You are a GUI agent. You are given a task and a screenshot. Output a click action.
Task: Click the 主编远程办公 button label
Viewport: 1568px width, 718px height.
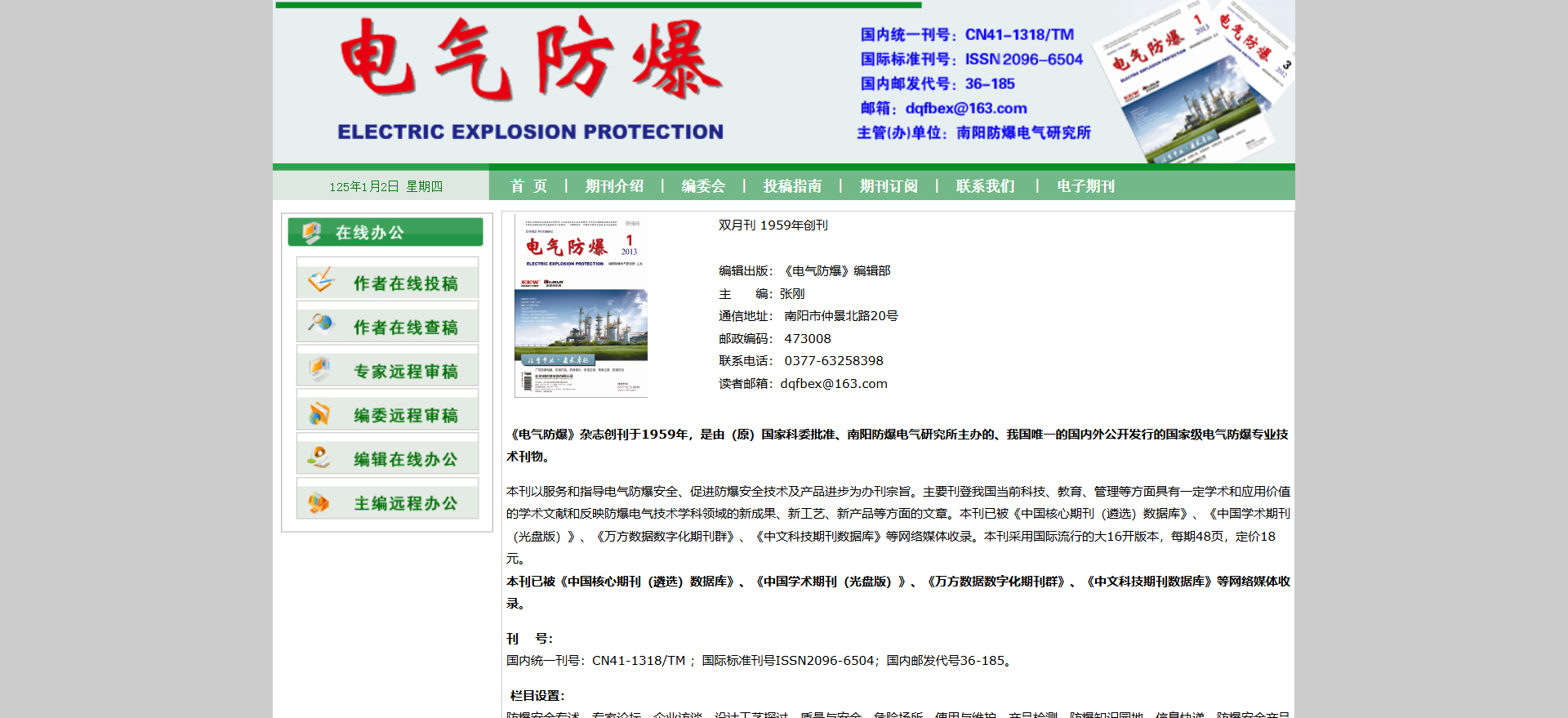(405, 503)
